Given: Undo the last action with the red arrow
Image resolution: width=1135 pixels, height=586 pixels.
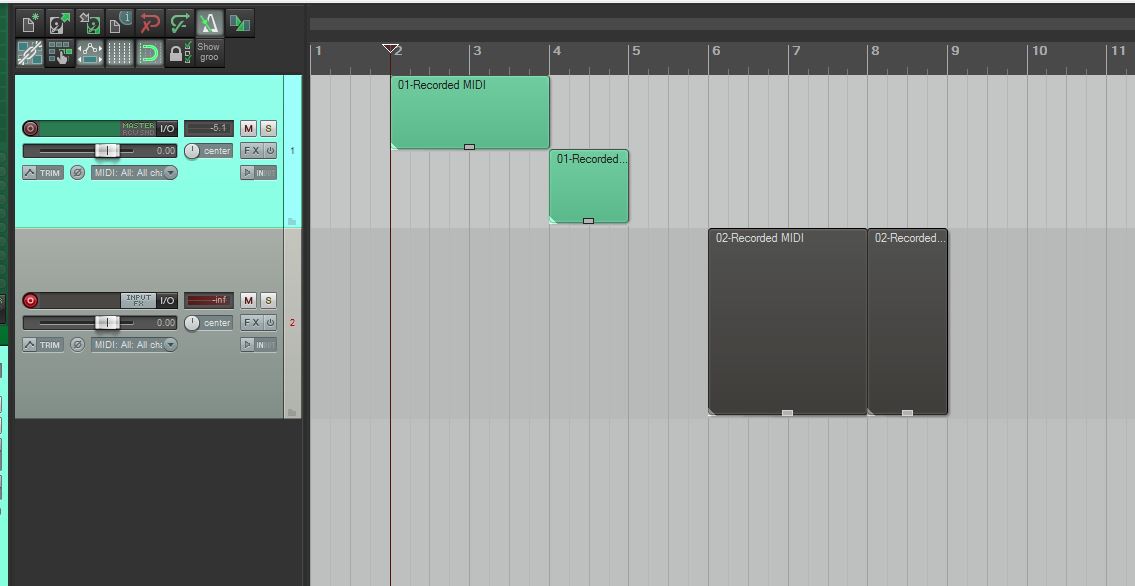Looking at the screenshot, I should [x=150, y=24].
